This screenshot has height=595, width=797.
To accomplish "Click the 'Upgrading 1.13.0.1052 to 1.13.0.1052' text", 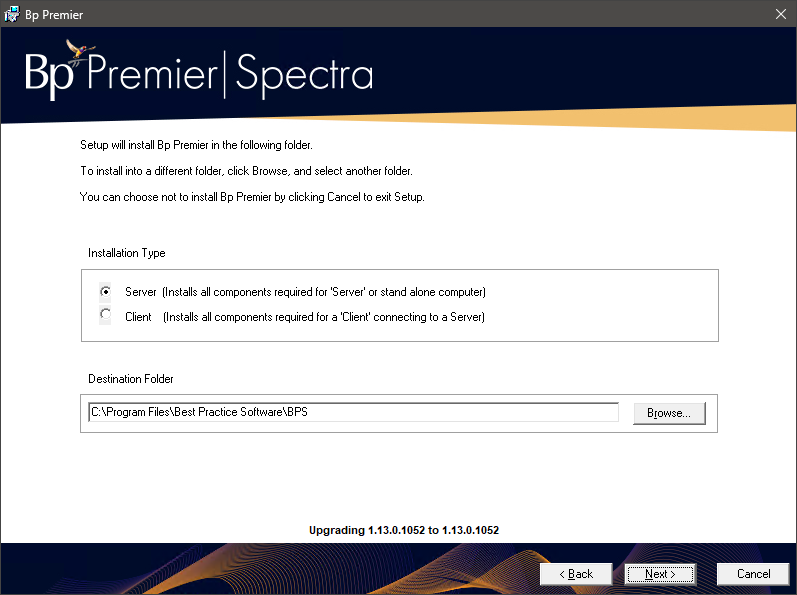I will click(x=404, y=530).
